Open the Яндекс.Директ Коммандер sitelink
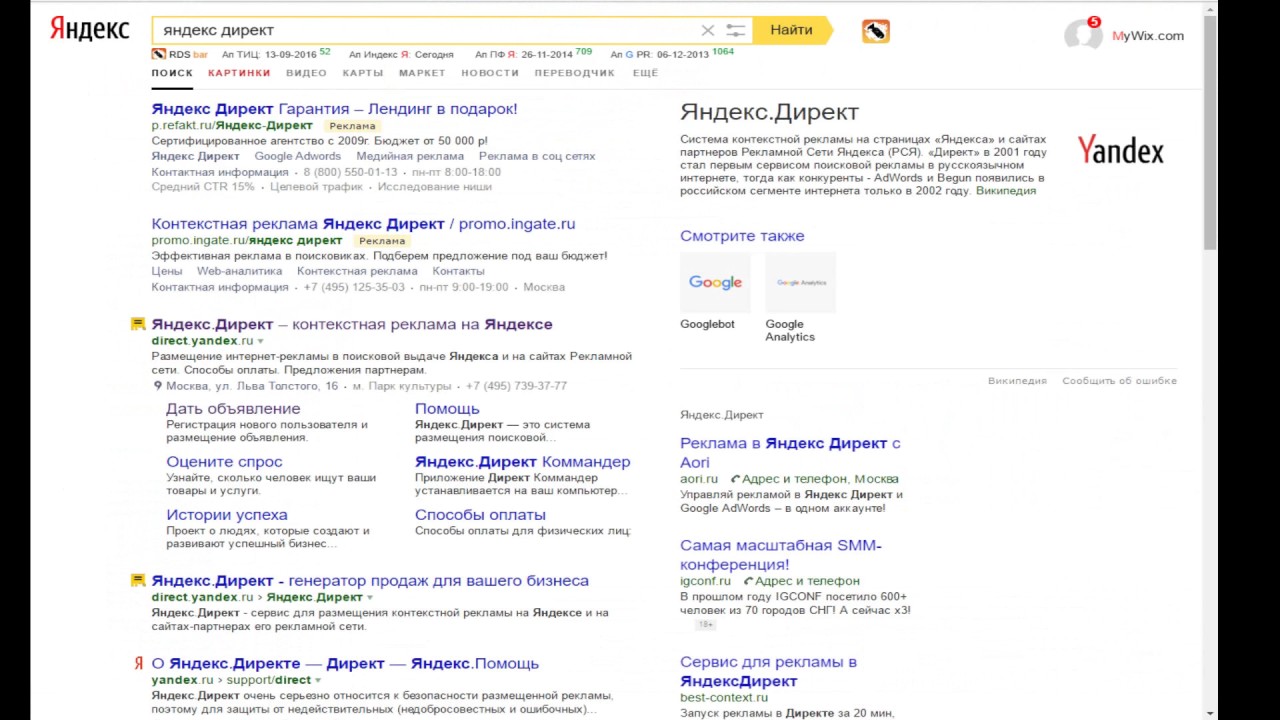Viewport: 1280px width, 720px height. (523, 461)
